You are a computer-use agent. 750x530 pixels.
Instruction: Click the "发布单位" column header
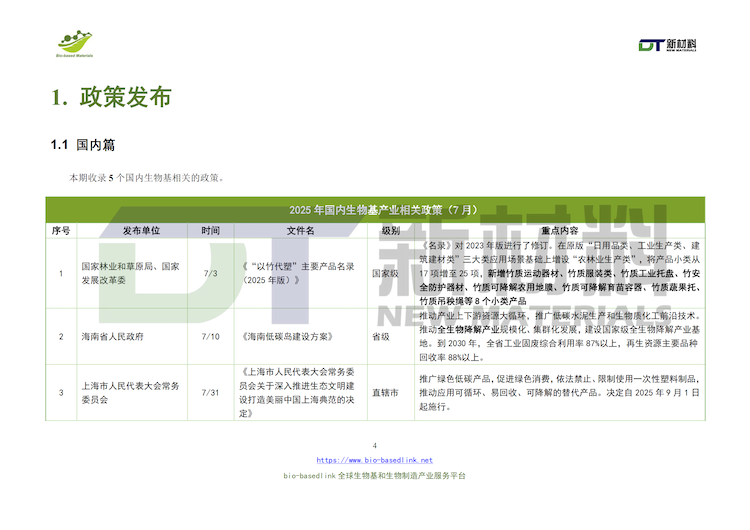141,230
